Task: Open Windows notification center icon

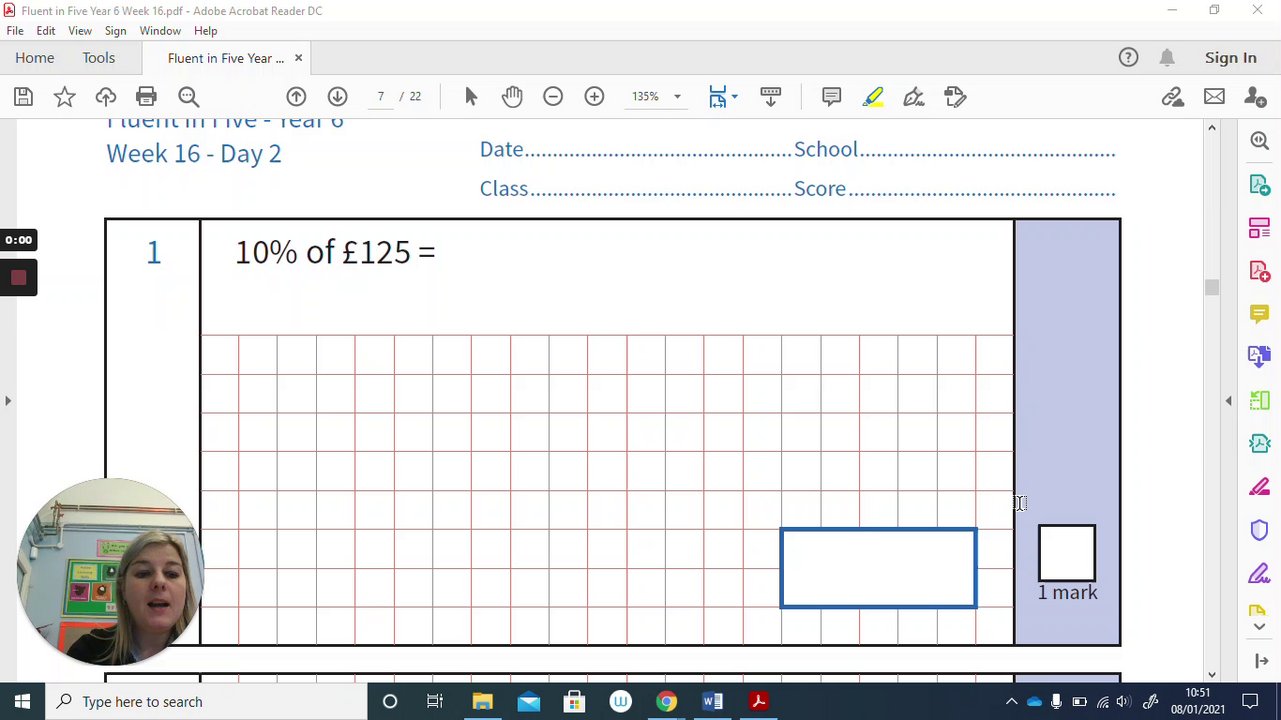Action: (x=1250, y=702)
